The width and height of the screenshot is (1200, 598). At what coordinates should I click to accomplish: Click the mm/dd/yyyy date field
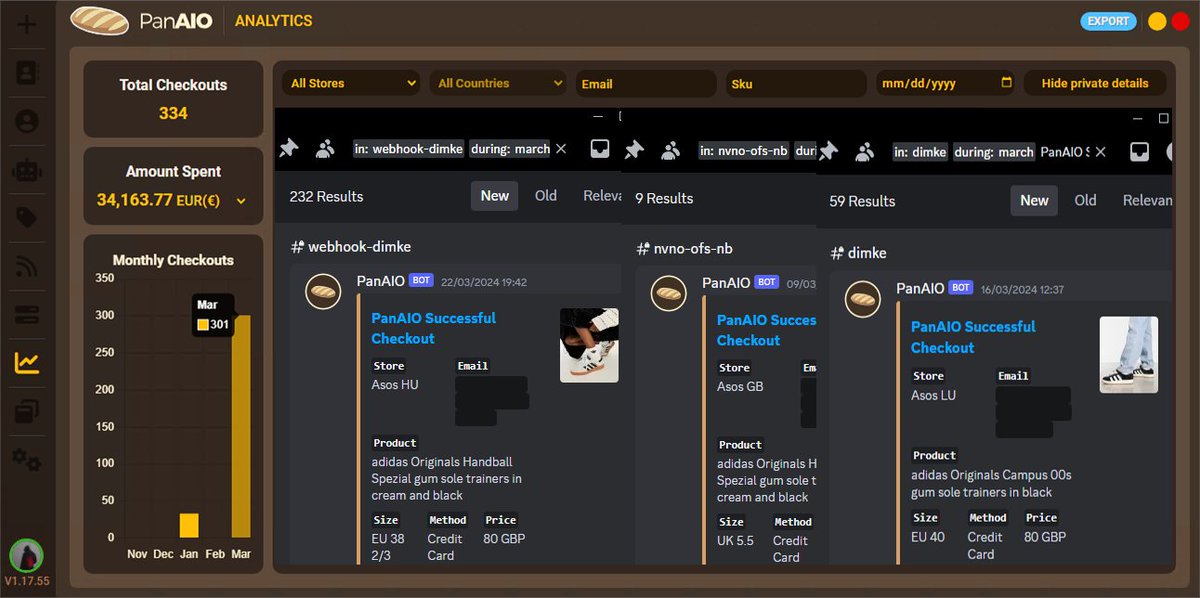pyautogui.click(x=946, y=83)
